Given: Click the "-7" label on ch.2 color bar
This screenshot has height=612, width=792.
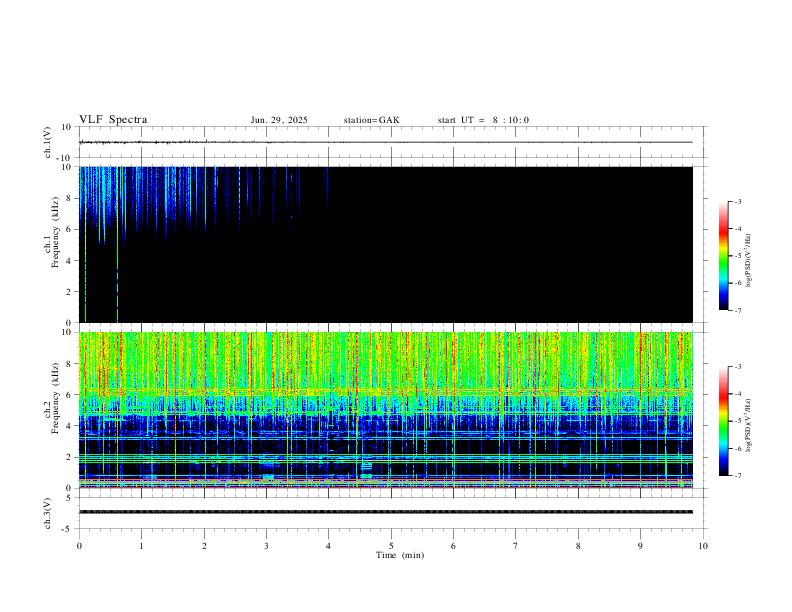Looking at the screenshot, I should (738, 476).
